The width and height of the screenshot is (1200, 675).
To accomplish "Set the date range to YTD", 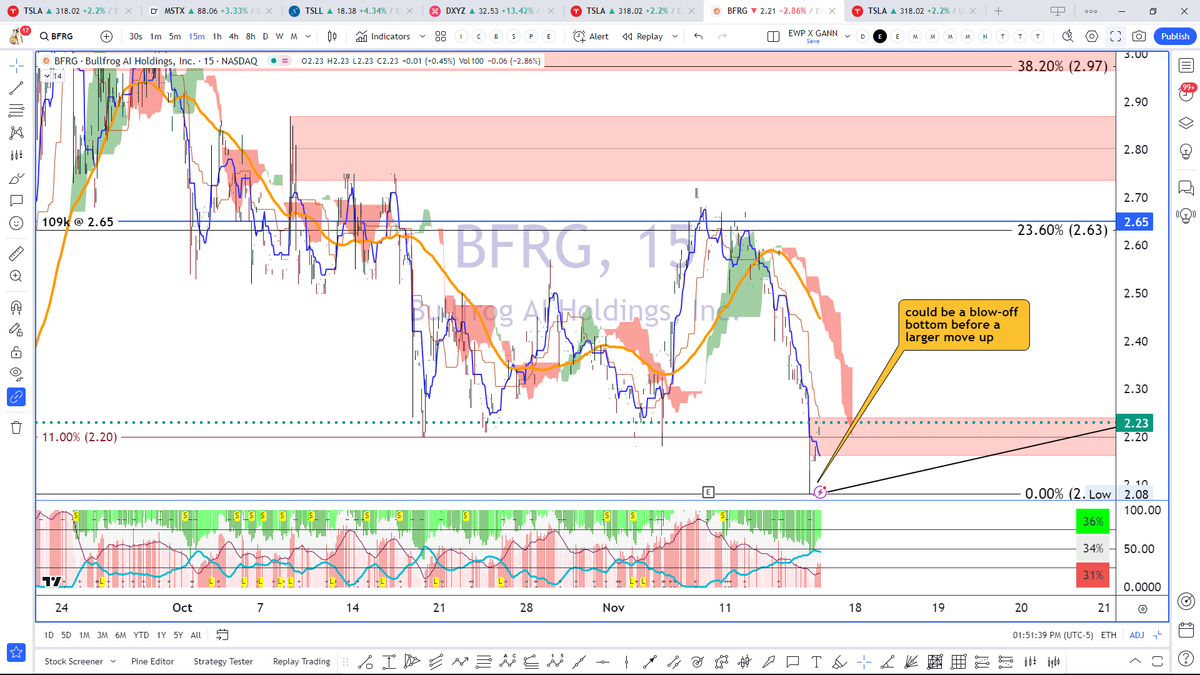I will coord(142,635).
